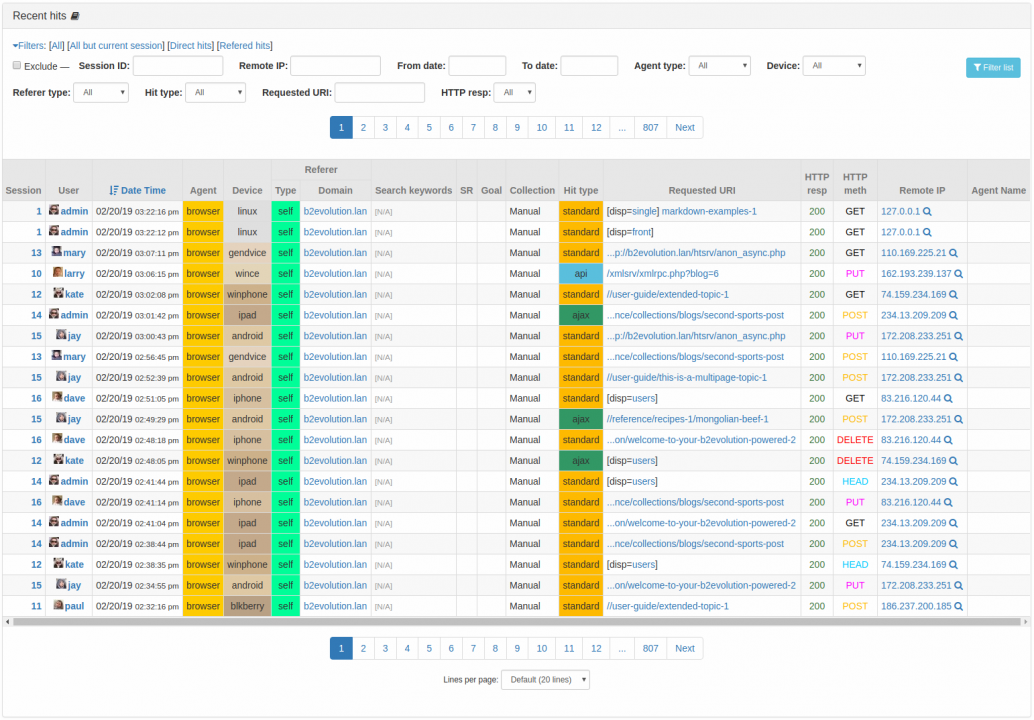Image resolution: width=1034 pixels, height=720 pixels.
Task: Click larry's user avatar icon
Action: point(58,272)
